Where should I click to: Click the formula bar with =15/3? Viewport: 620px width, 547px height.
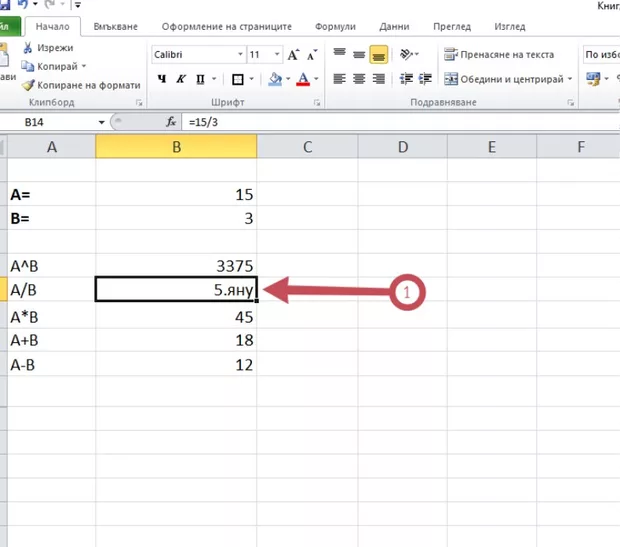click(401, 122)
